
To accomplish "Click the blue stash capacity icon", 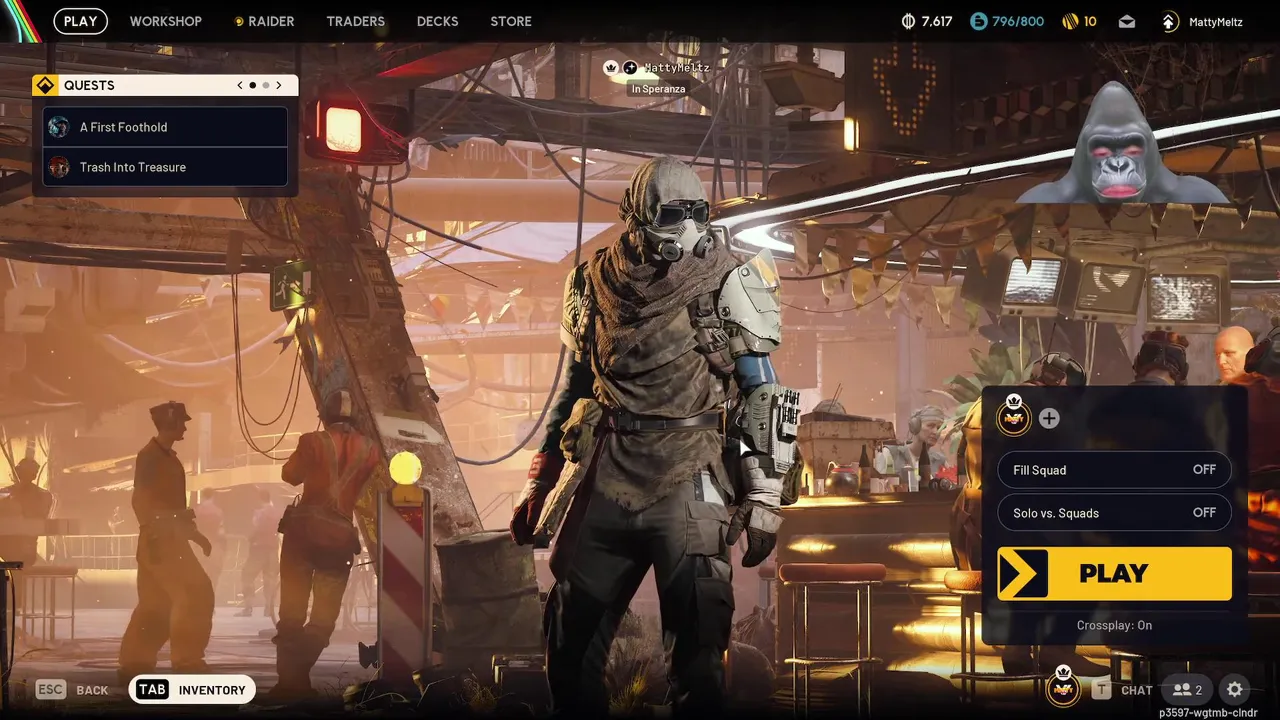I will pos(978,21).
